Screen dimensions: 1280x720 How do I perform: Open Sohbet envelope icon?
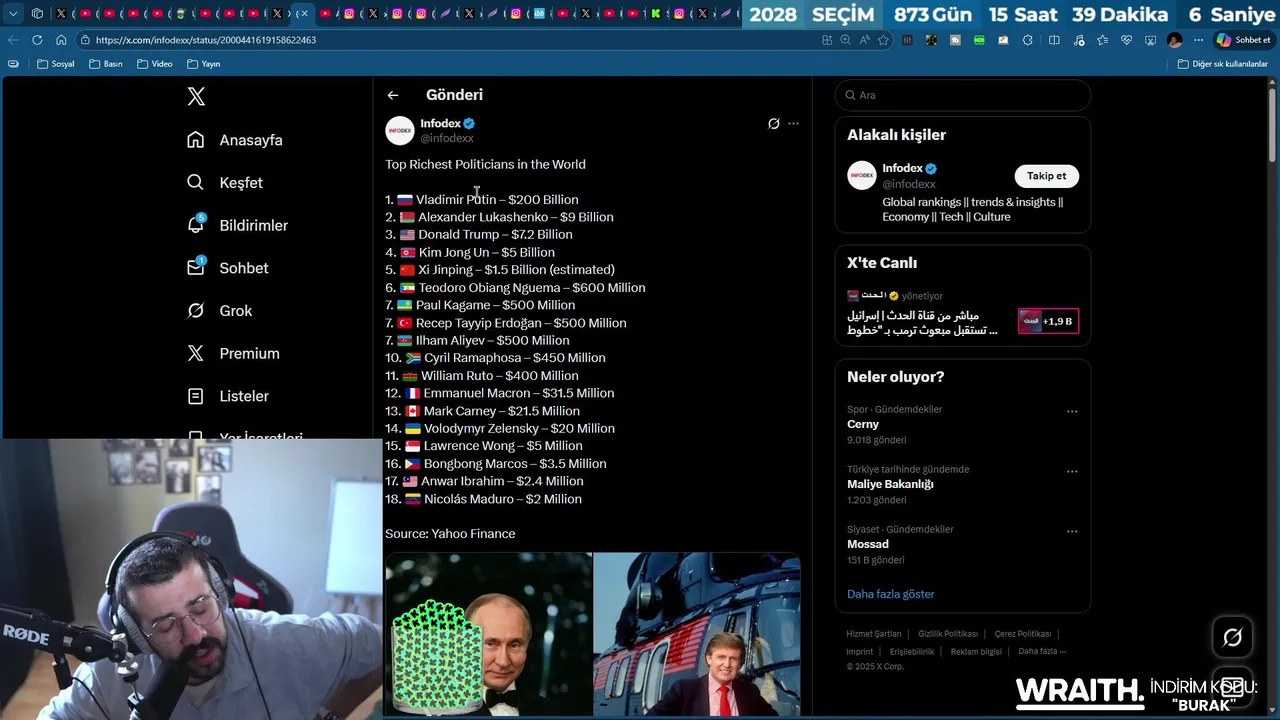[196, 267]
